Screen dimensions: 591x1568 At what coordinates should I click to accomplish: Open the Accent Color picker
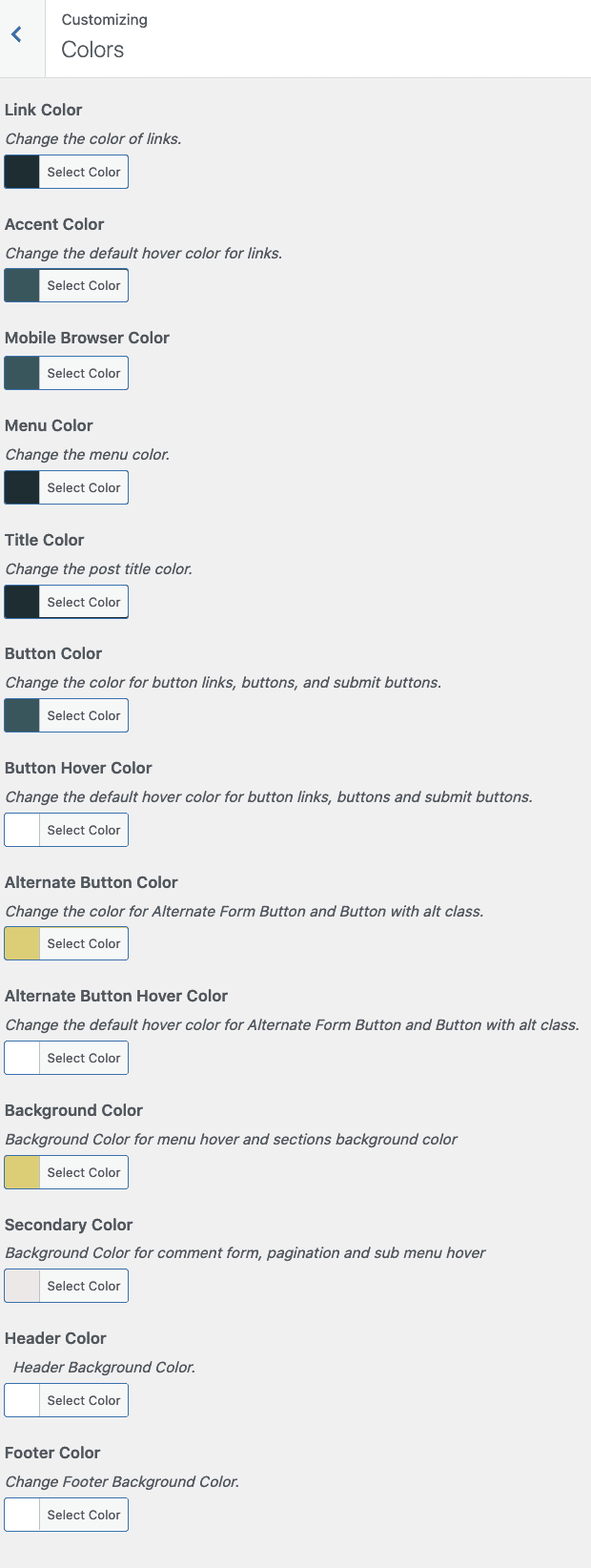[83, 284]
